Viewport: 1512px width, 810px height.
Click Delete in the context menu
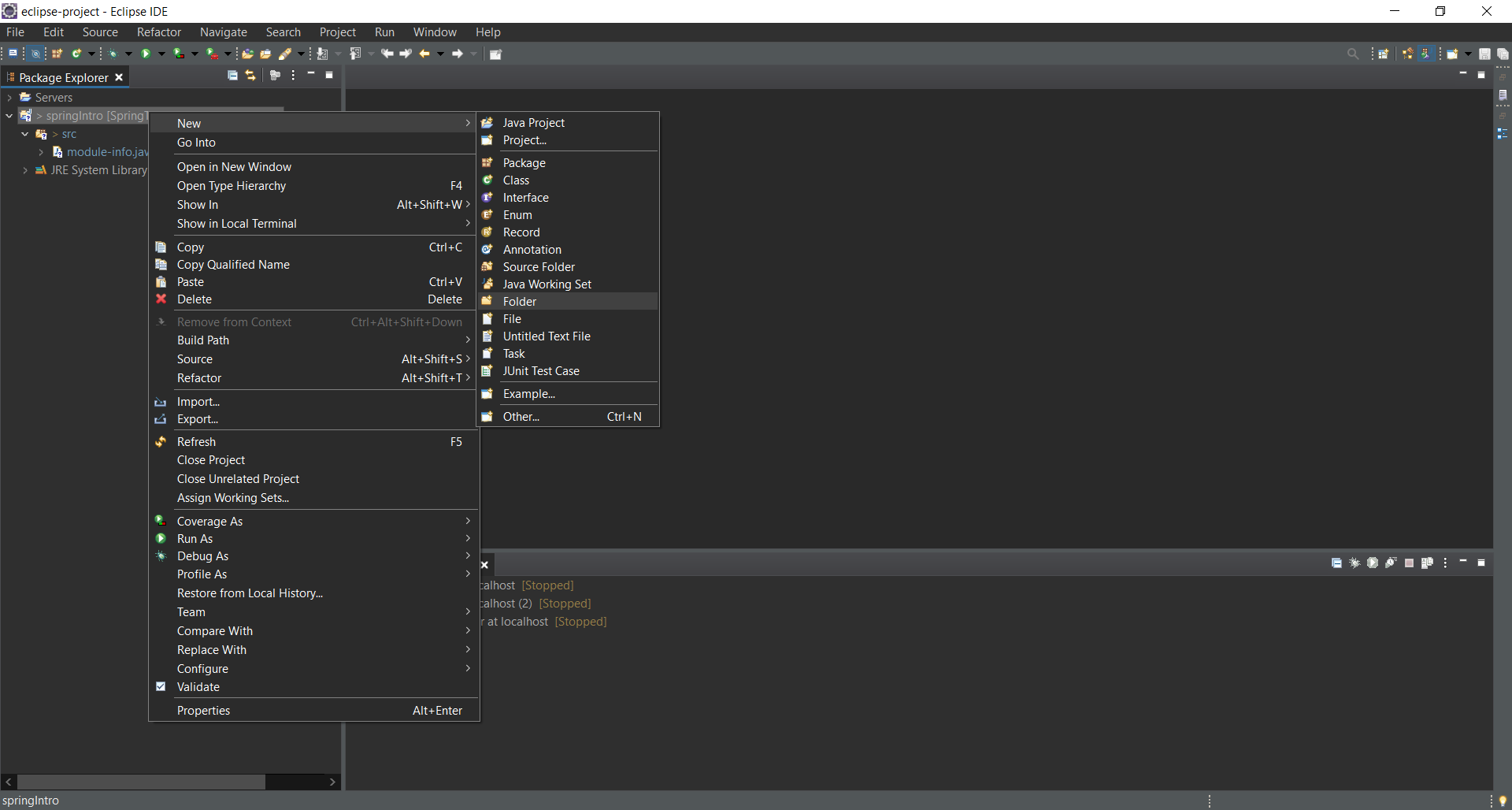click(x=313, y=299)
